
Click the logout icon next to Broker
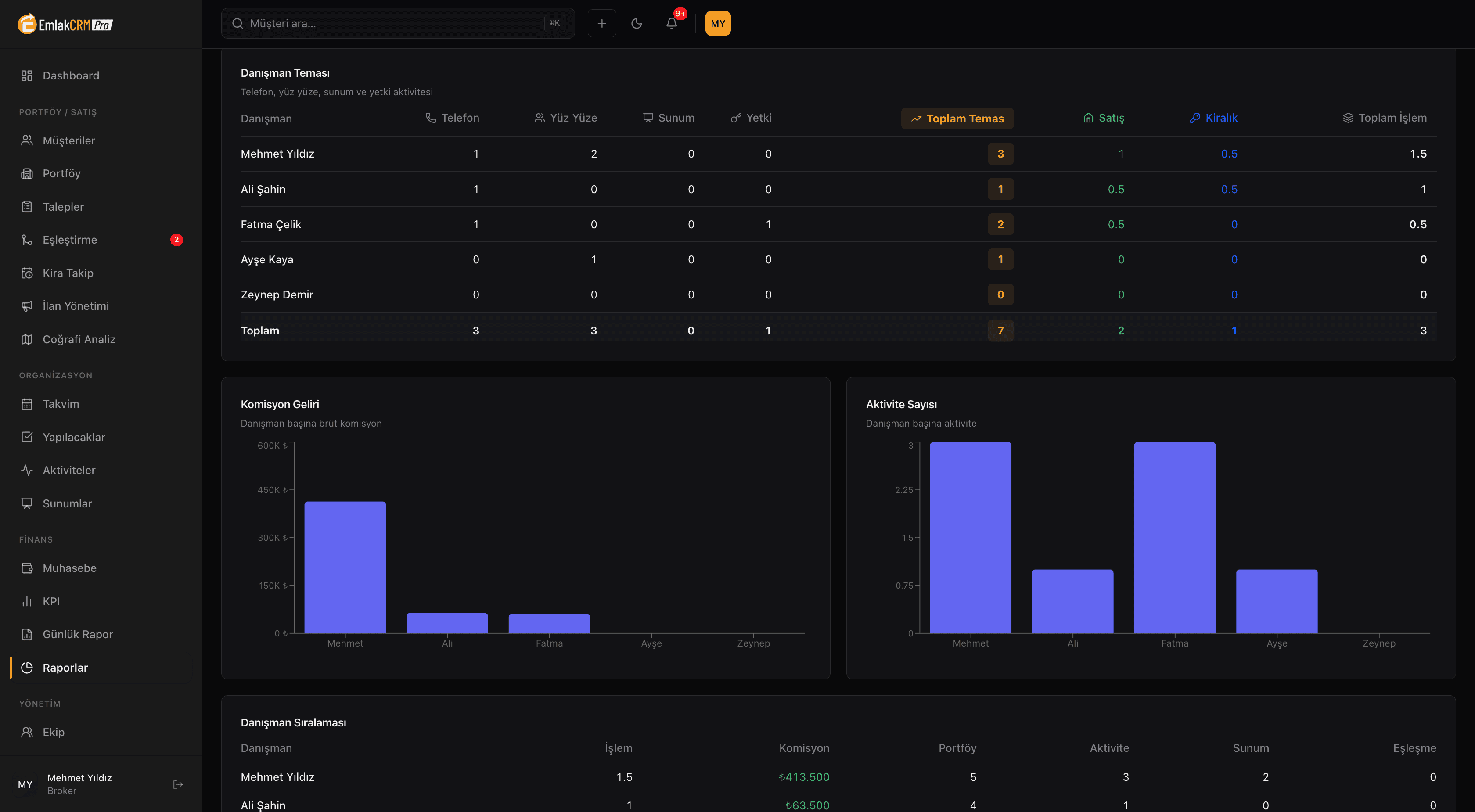(178, 784)
